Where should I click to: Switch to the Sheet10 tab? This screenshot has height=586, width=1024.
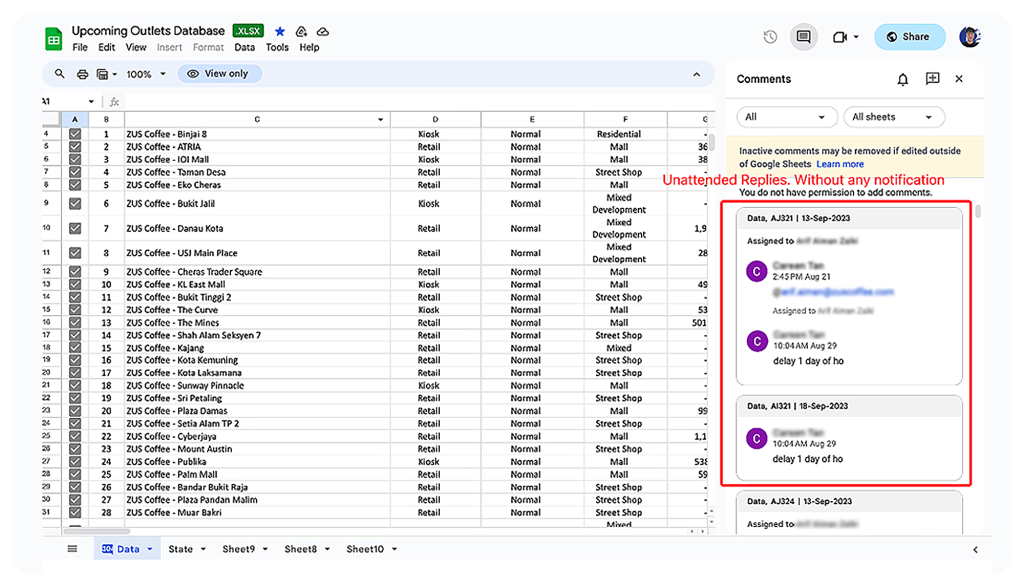click(x=365, y=549)
